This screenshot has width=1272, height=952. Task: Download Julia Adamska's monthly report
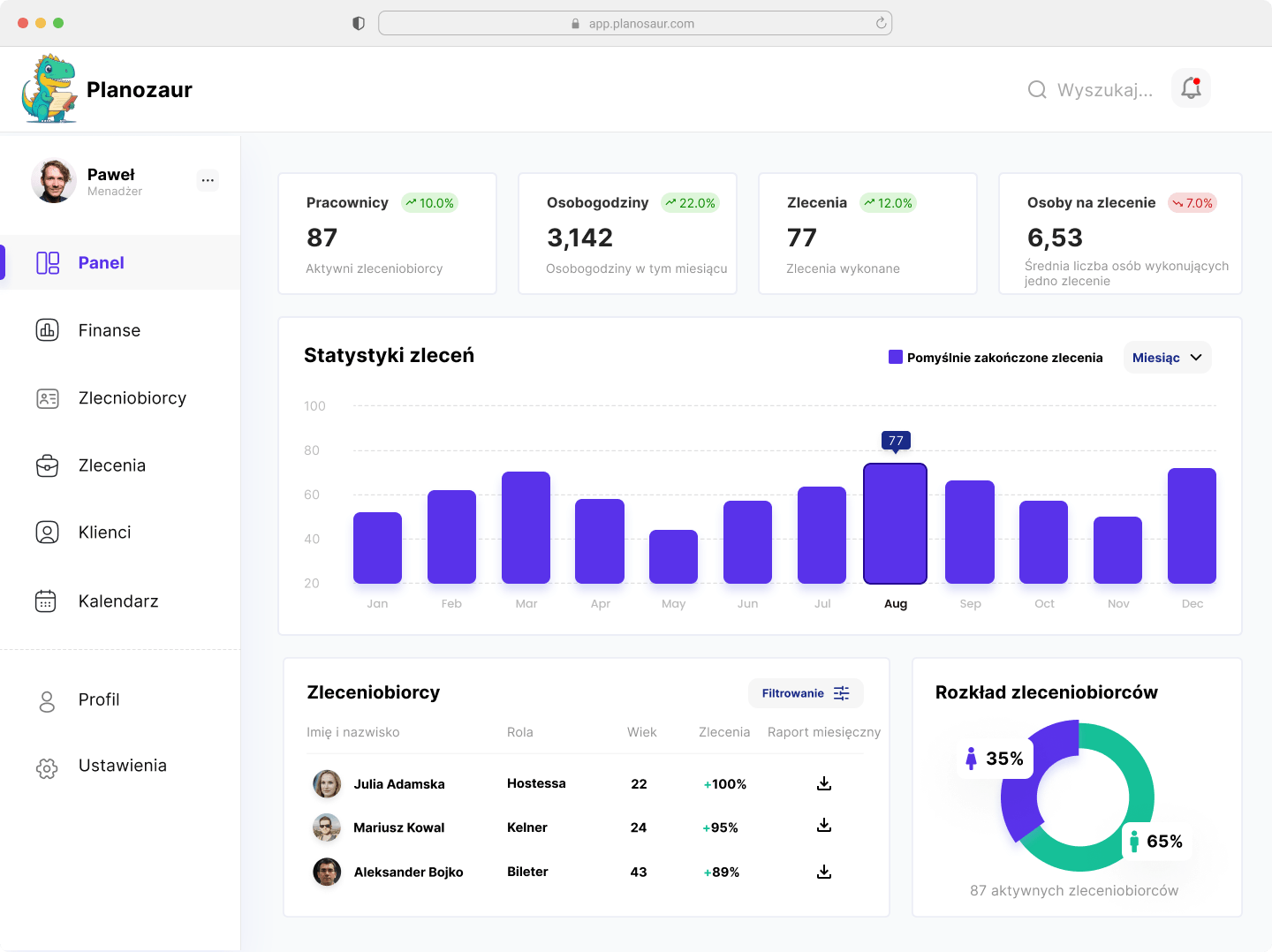[x=824, y=783]
